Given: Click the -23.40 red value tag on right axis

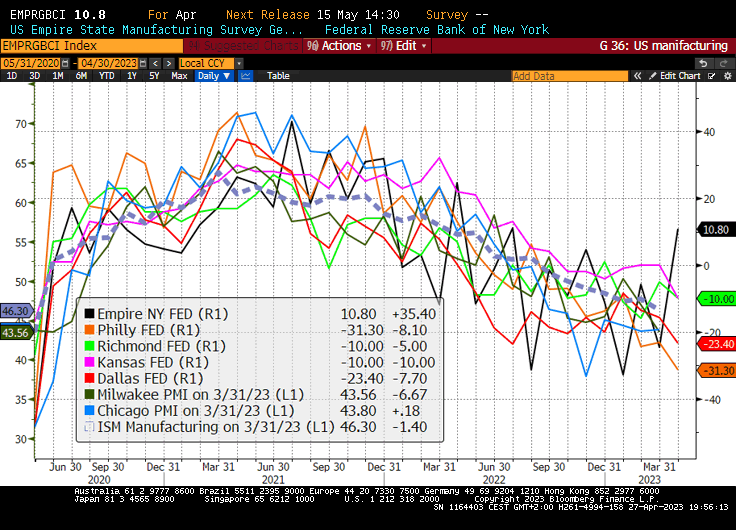Looking at the screenshot, I should click(x=717, y=344).
